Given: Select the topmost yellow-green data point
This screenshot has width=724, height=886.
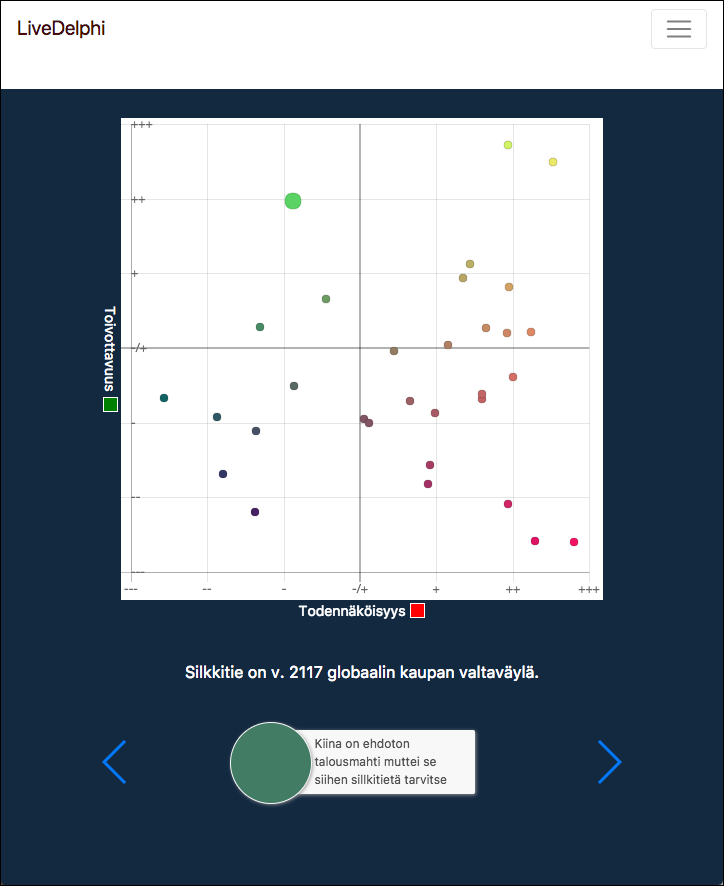Looking at the screenshot, I should [x=508, y=145].
